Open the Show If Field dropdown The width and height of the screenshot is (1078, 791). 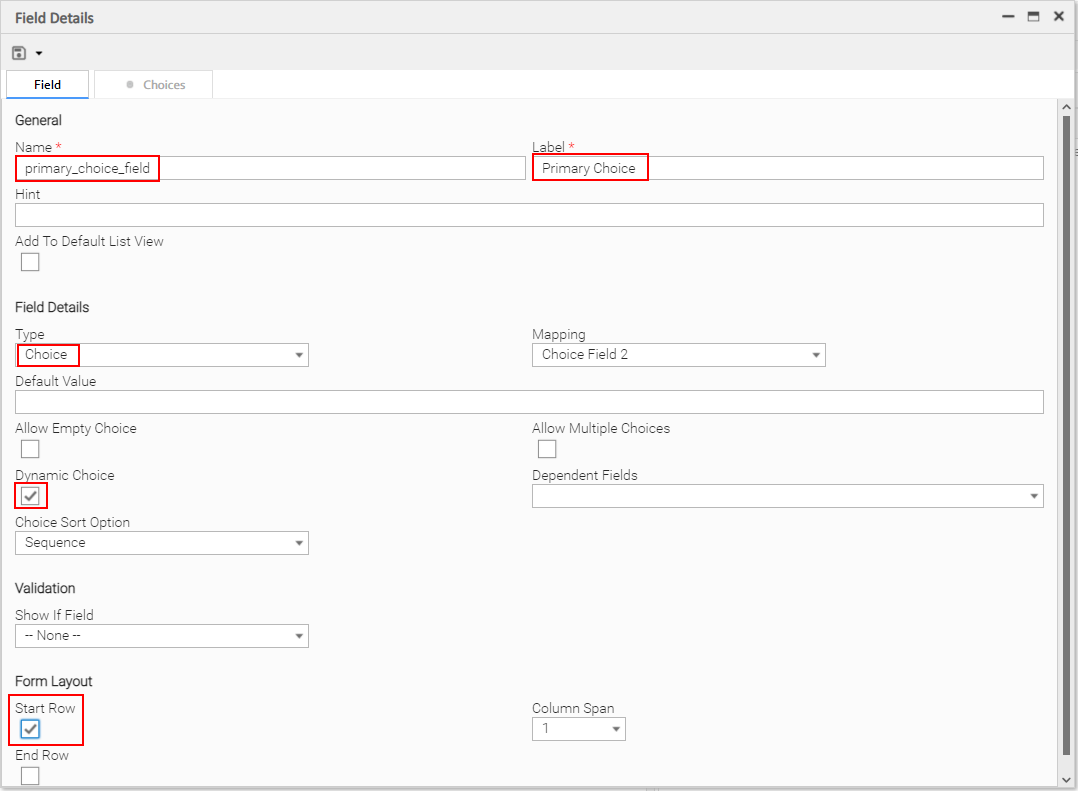(162, 636)
